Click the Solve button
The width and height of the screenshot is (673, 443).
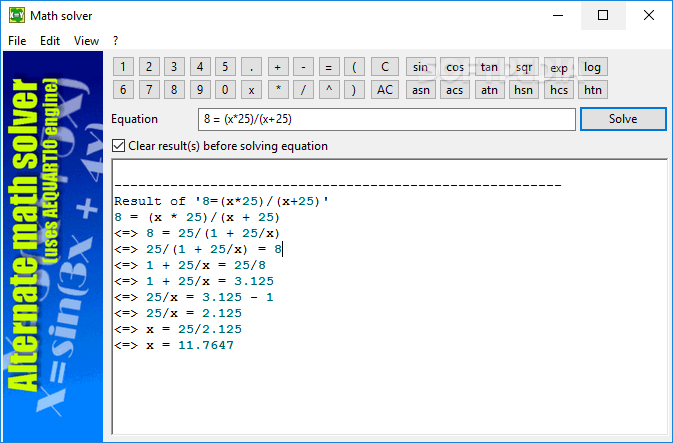(623, 119)
